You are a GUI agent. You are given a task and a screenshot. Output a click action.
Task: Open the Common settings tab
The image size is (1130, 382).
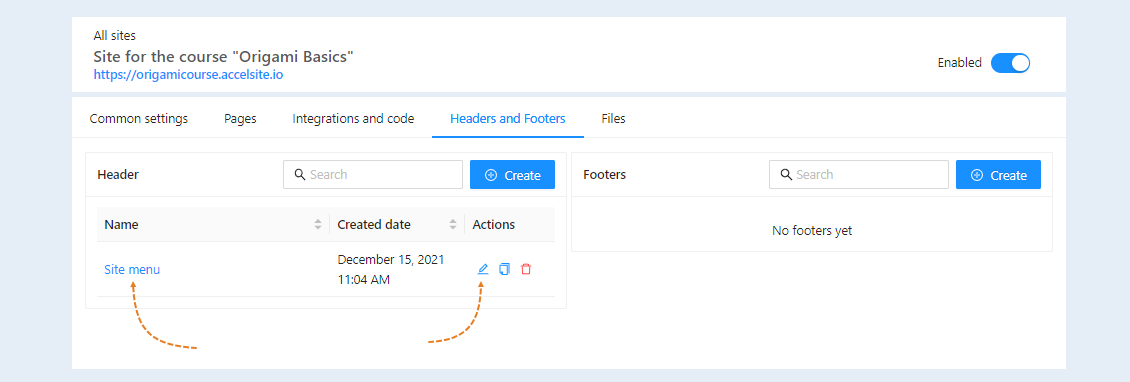tap(138, 119)
